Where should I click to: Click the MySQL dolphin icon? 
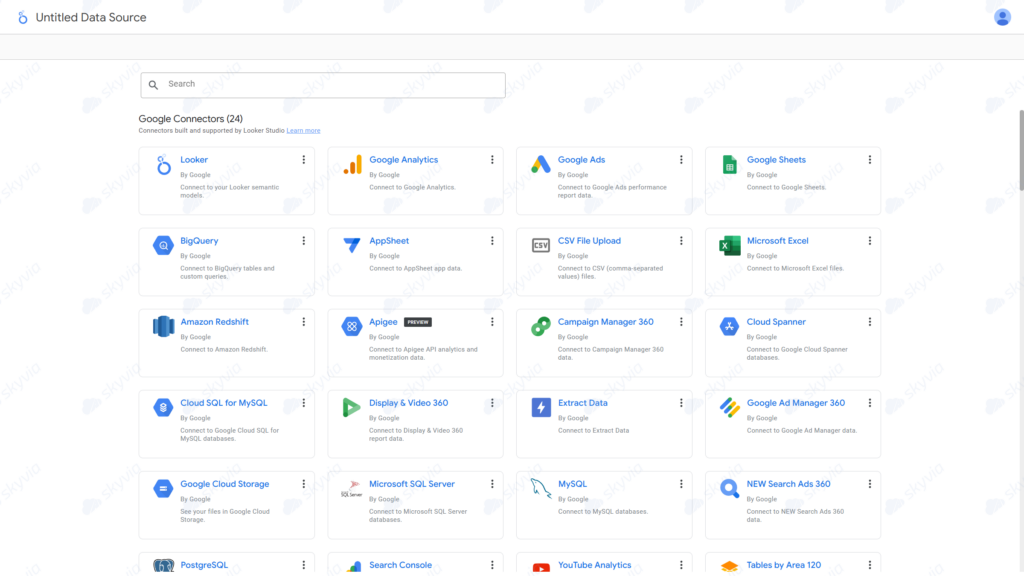click(x=541, y=488)
